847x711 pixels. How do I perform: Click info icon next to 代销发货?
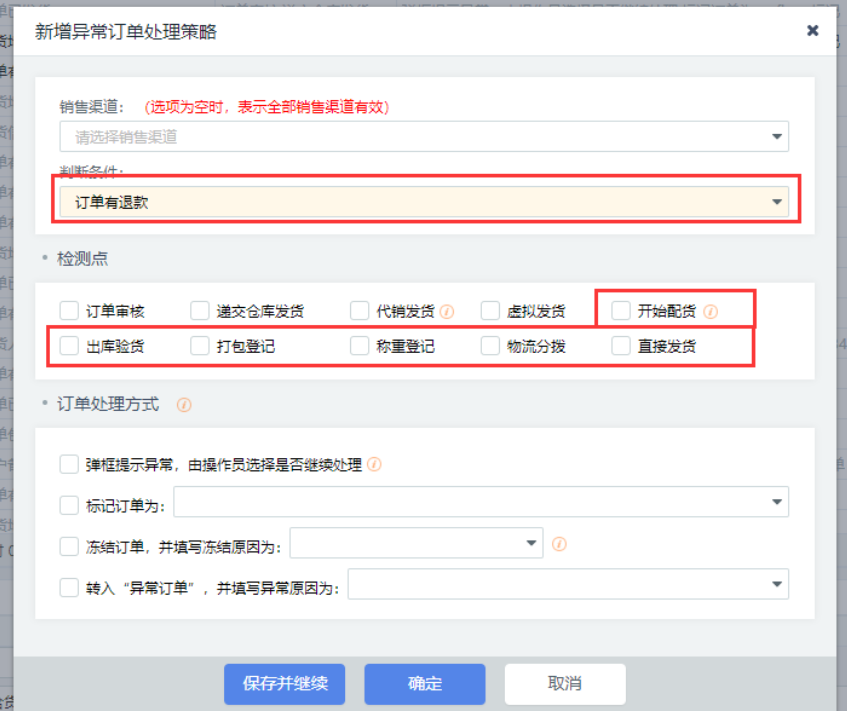[447, 312]
